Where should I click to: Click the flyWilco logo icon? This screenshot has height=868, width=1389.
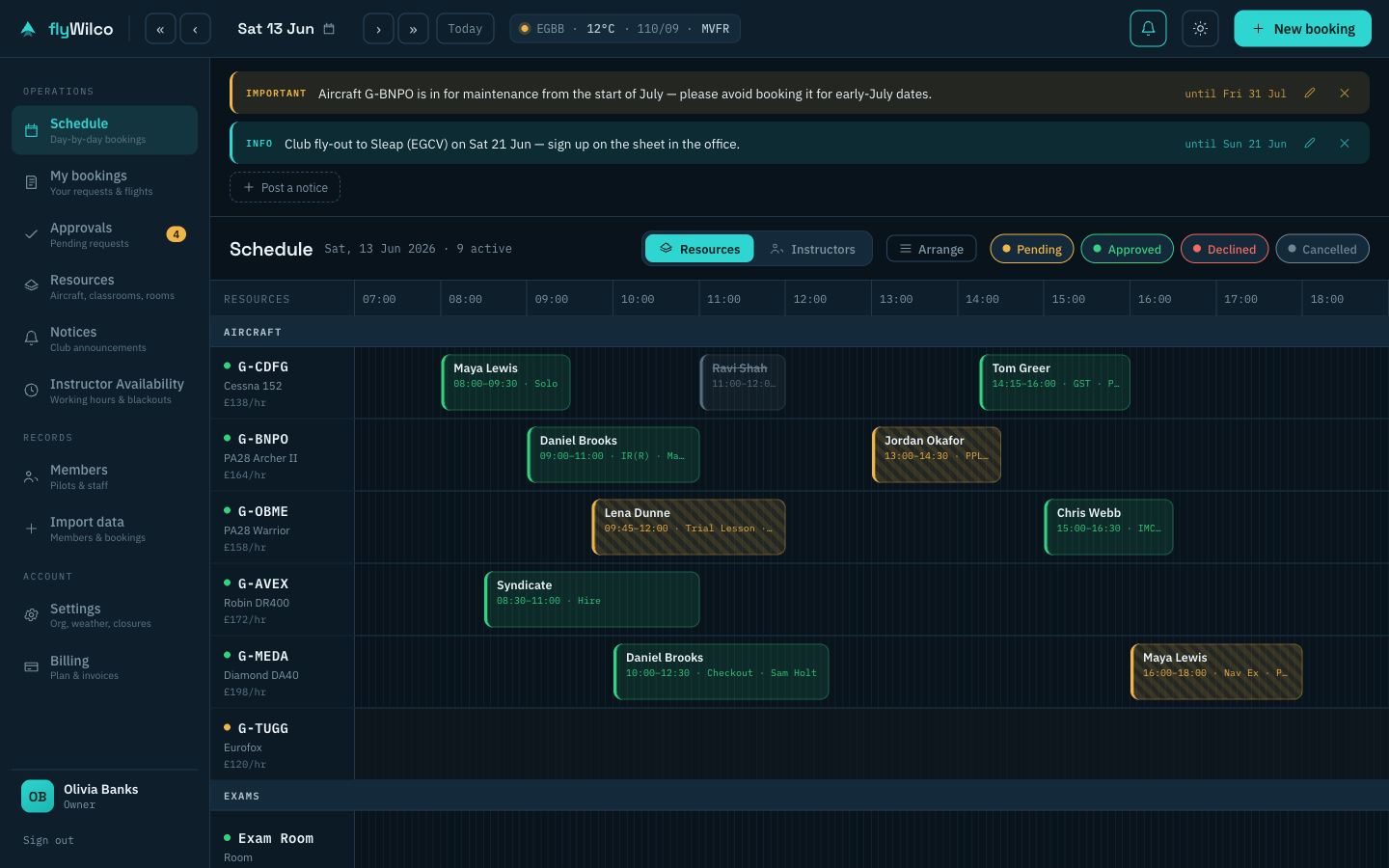coord(28,29)
